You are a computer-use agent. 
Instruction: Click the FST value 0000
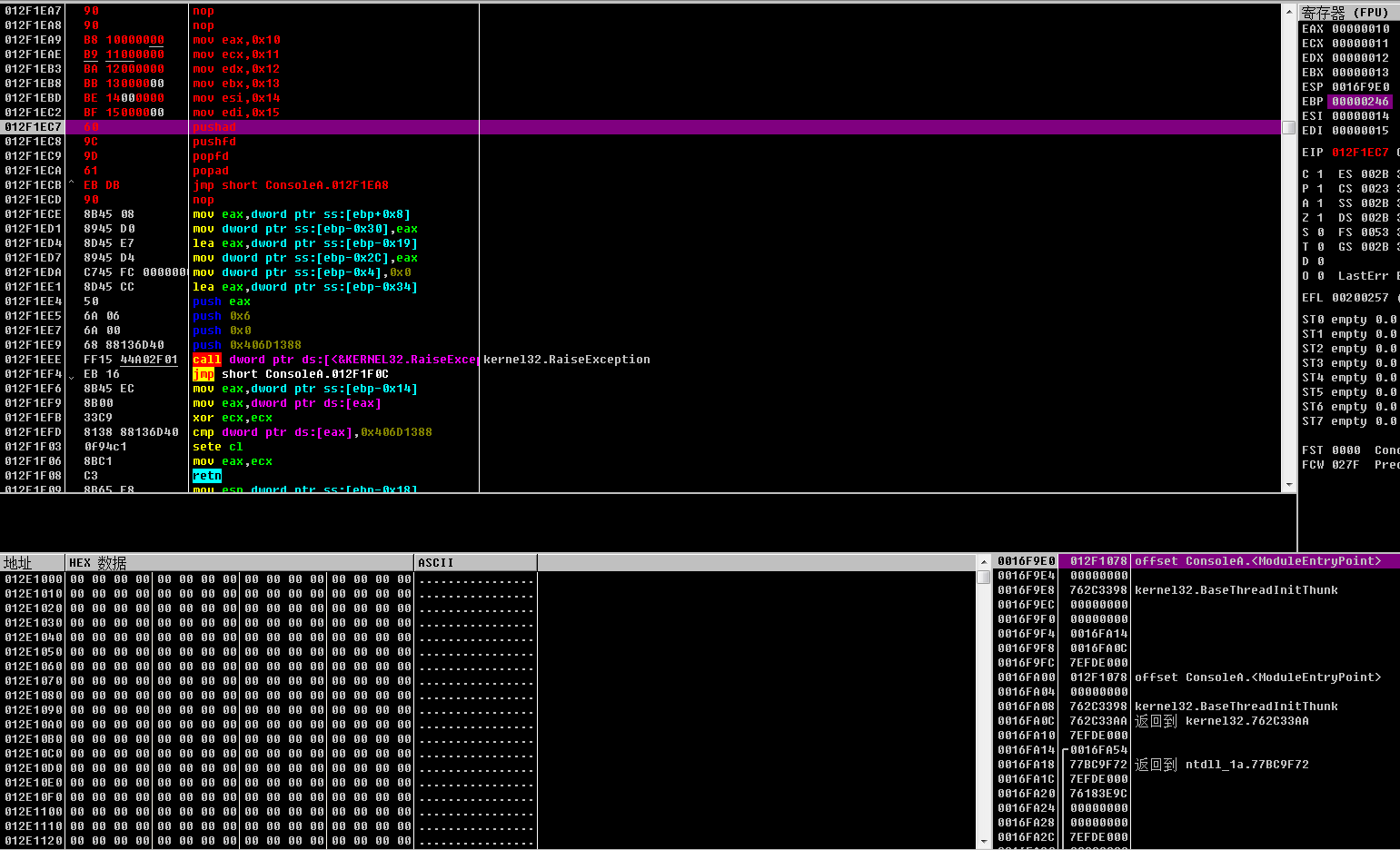[x=1345, y=450]
